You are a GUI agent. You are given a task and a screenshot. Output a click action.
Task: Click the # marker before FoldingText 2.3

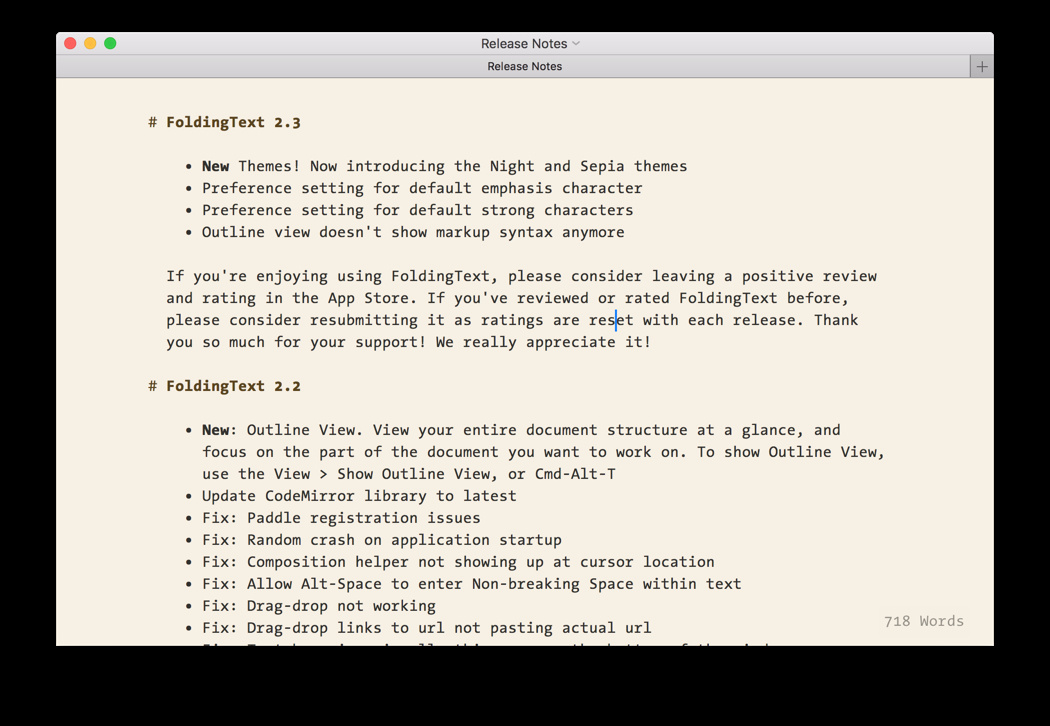point(153,123)
